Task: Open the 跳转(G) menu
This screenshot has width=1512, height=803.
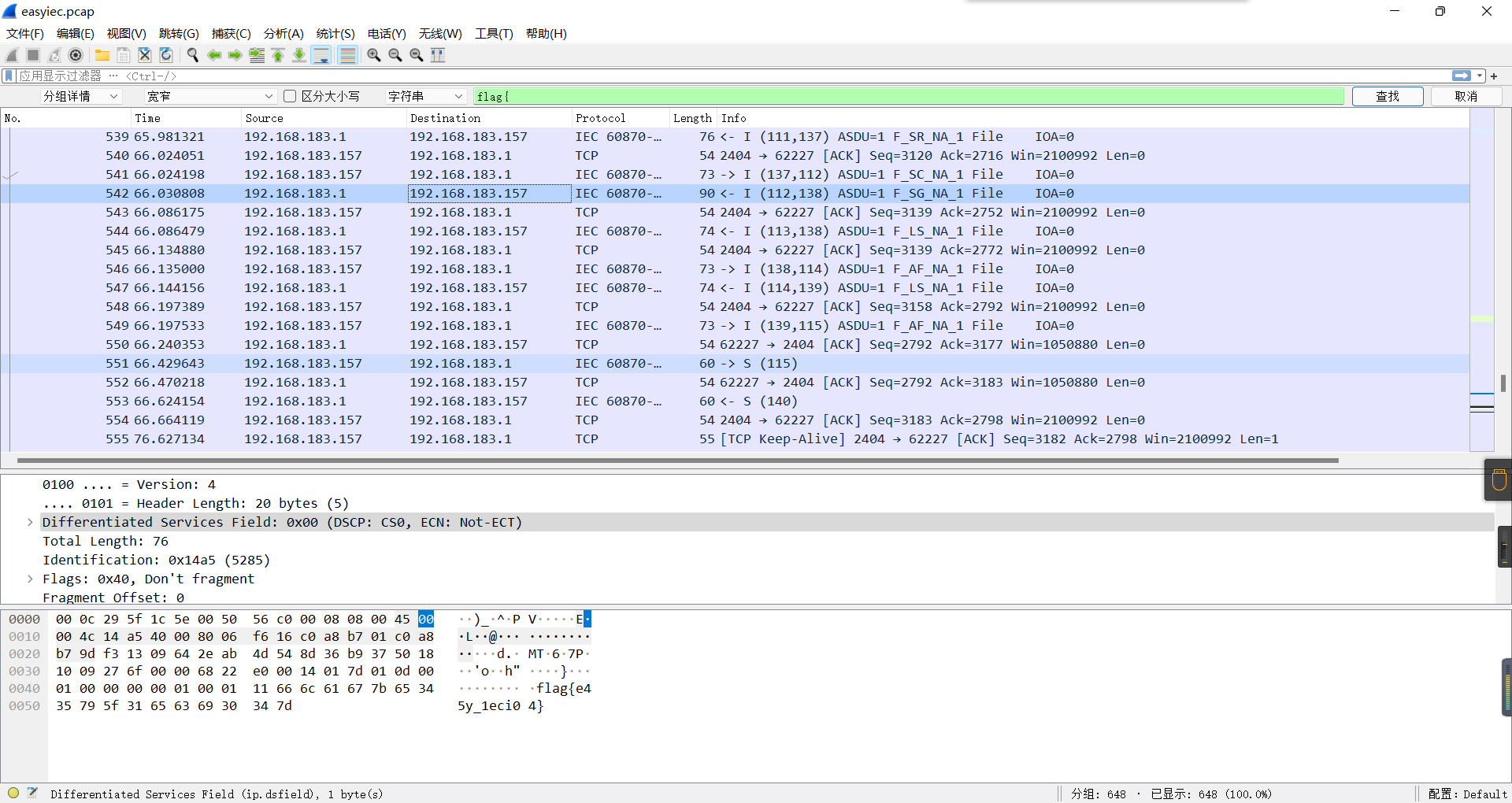Action: click(179, 33)
